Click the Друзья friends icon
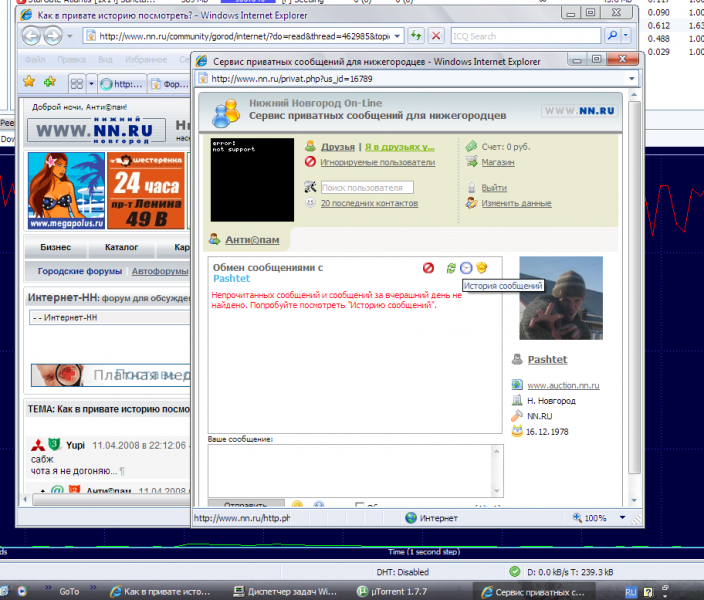 [x=310, y=146]
